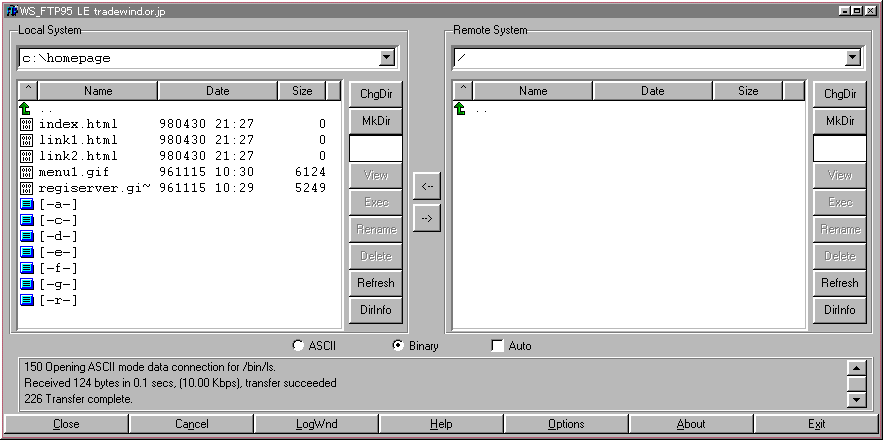Open the Options dialog
This screenshot has width=883, height=440.
pos(566,424)
